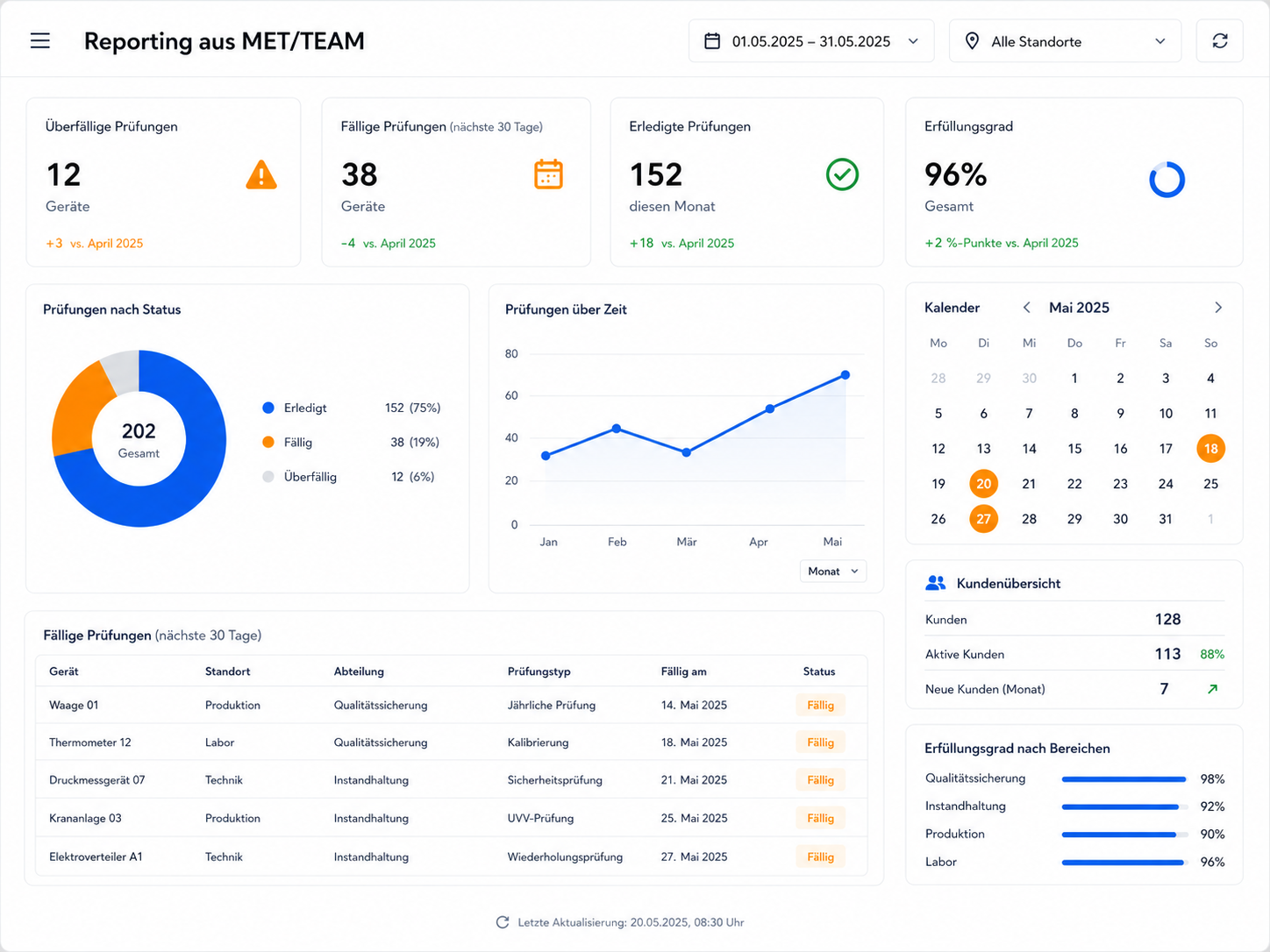Open the Monat interval dropdown
Screen dimensions: 1270x952
coord(832,571)
